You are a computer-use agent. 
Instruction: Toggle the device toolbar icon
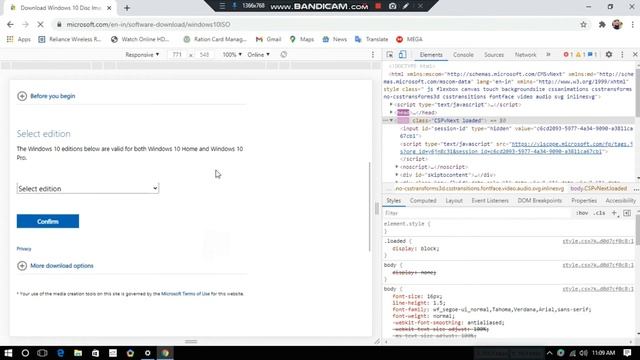pyautogui.click(x=402, y=55)
